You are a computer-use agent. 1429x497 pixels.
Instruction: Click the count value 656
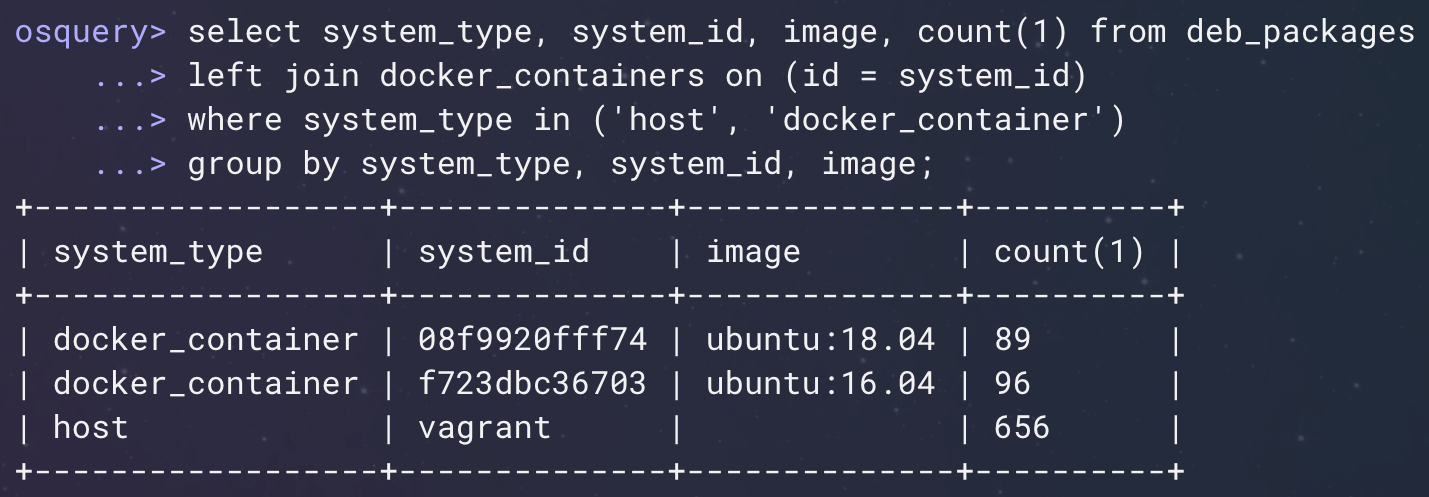click(1022, 428)
